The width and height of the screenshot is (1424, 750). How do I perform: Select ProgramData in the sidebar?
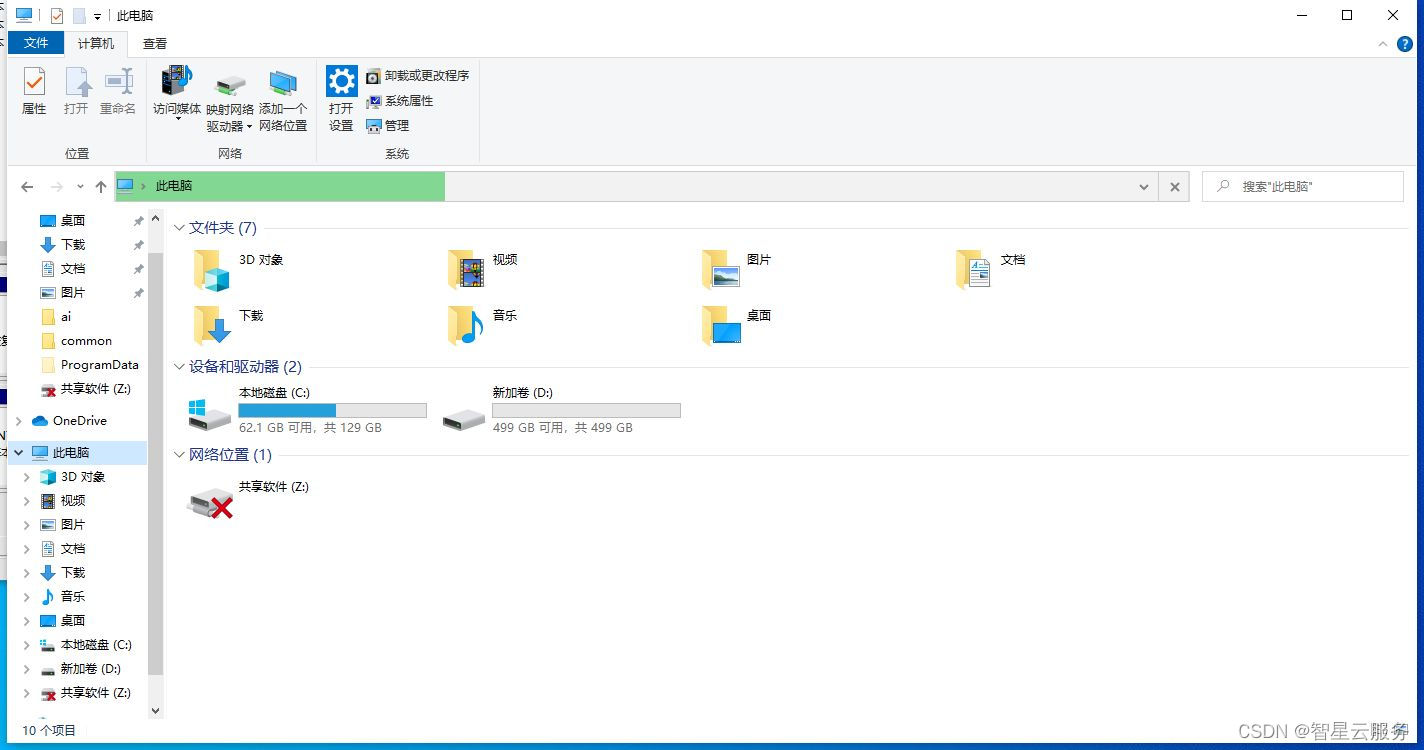99,365
